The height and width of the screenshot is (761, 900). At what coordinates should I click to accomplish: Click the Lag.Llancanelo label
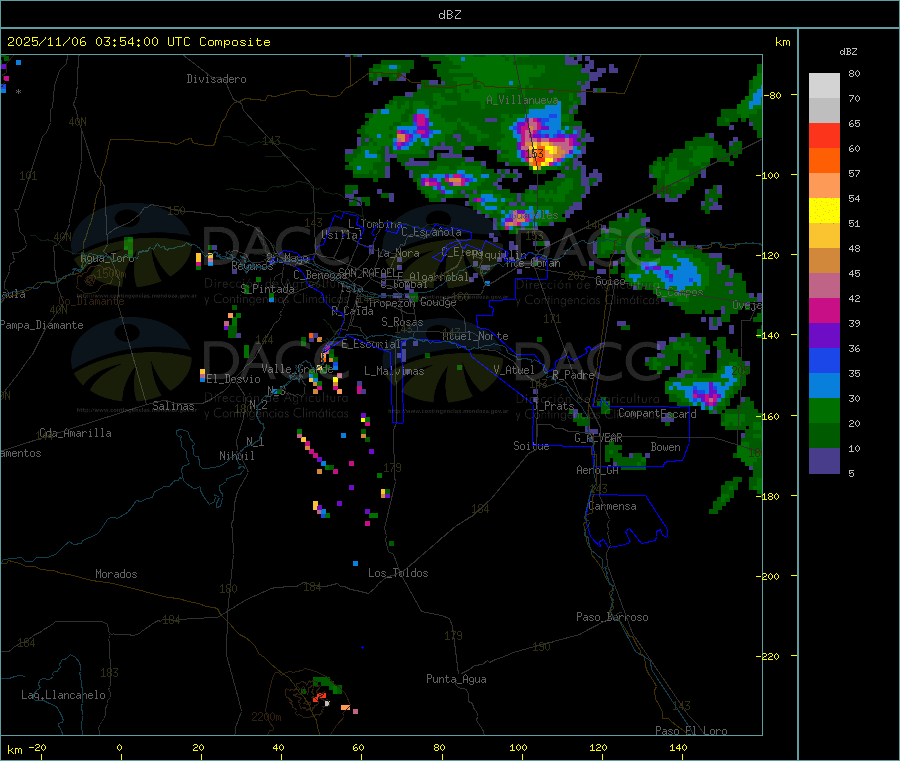(x=64, y=695)
